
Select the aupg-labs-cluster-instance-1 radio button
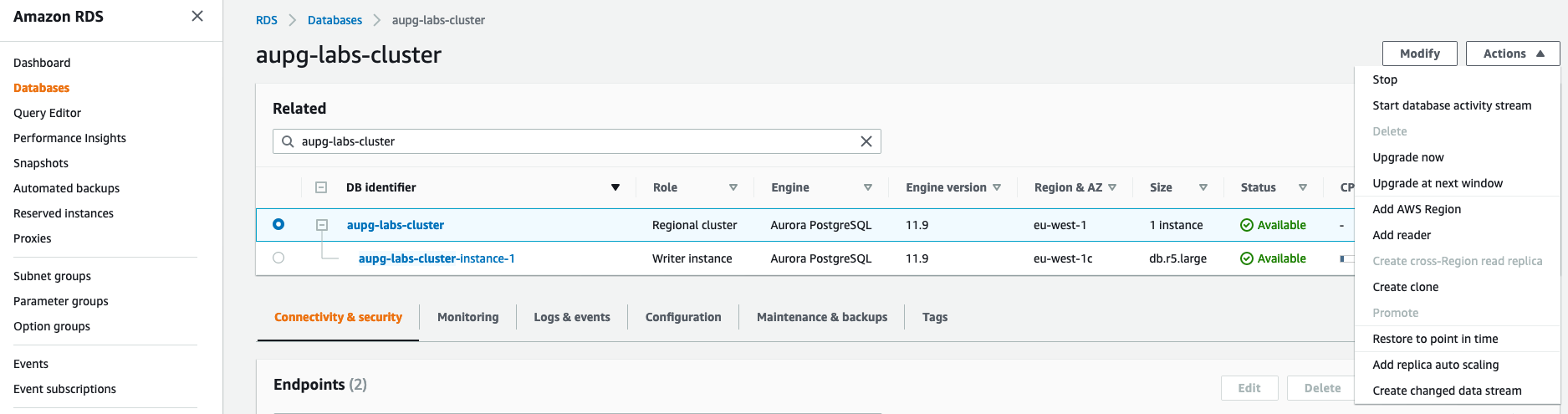(x=278, y=258)
